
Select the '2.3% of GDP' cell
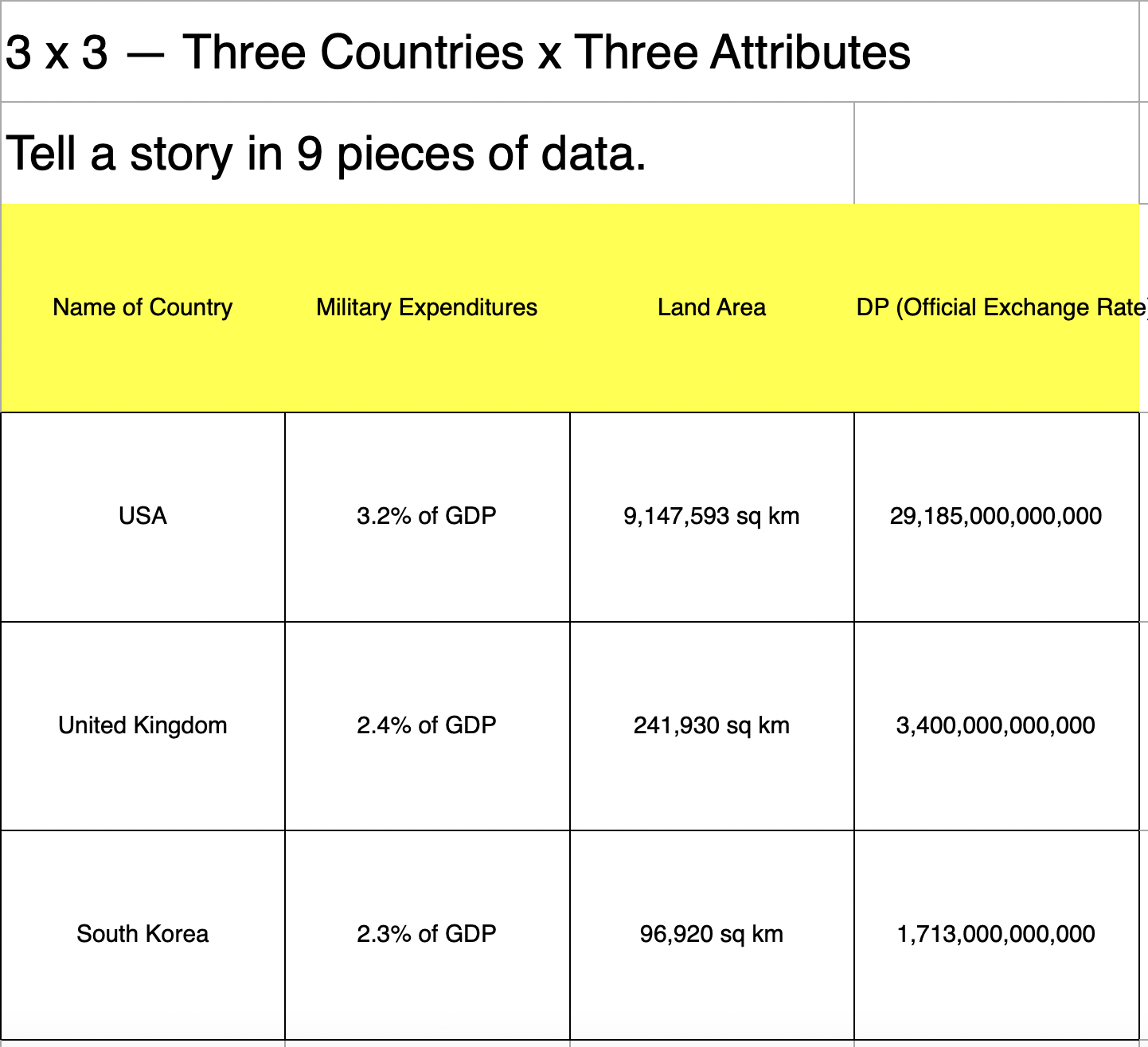427,934
